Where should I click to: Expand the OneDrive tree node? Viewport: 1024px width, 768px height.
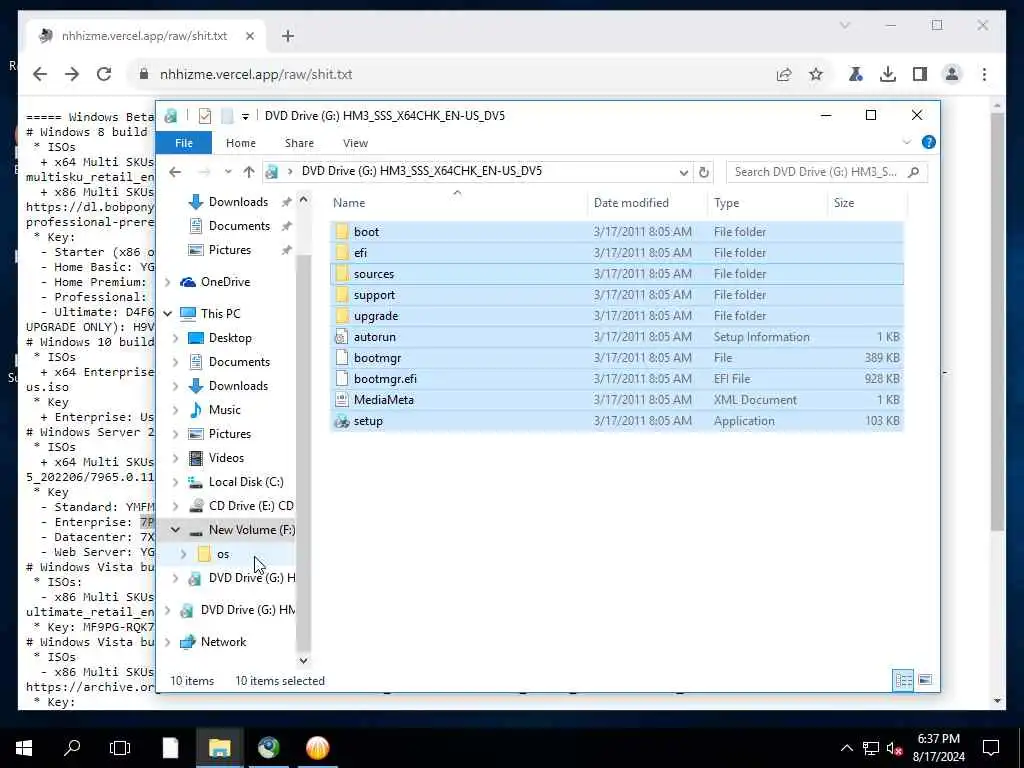coord(168,282)
